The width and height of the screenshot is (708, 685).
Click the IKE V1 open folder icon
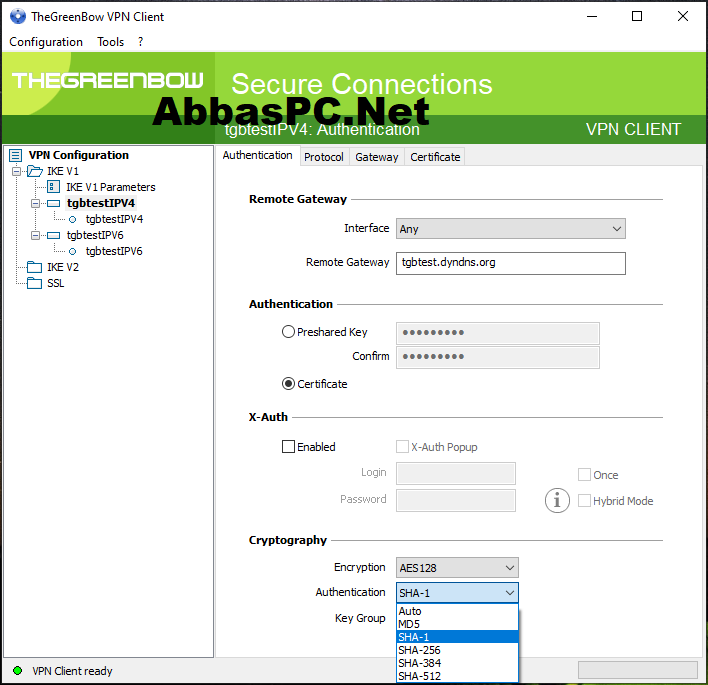(x=35, y=171)
